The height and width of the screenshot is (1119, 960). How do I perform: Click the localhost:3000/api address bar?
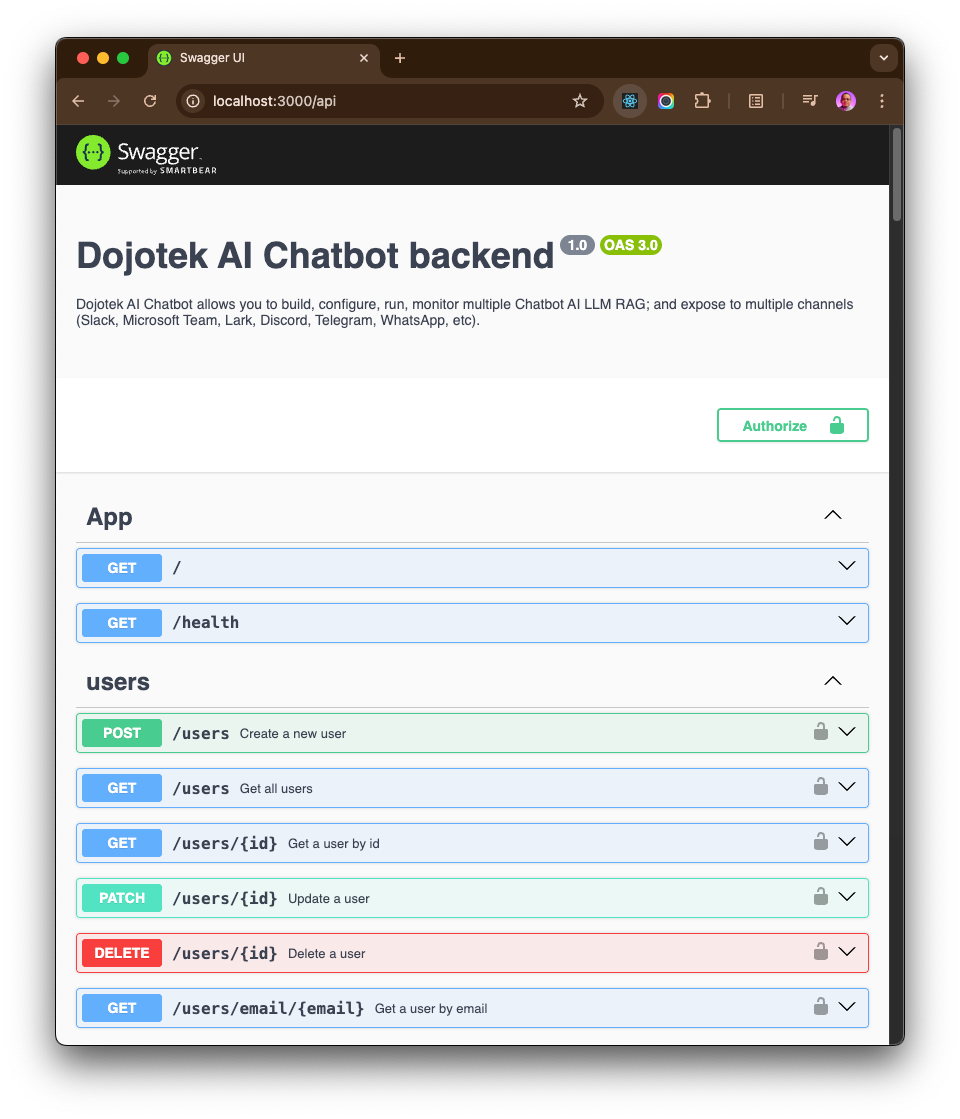pos(380,101)
